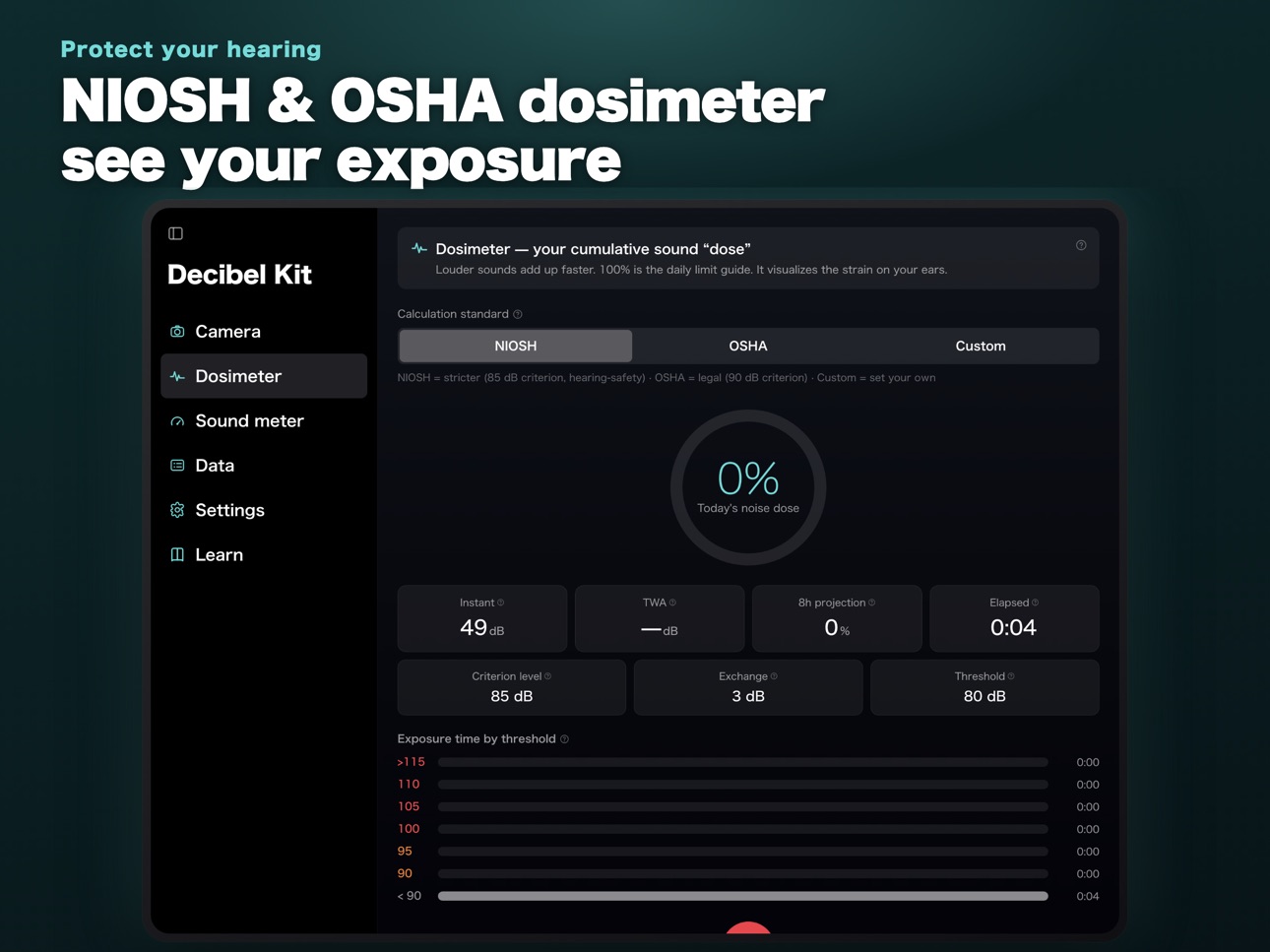Click info icon beside Elapsed
1270x952 pixels.
click(x=1036, y=603)
